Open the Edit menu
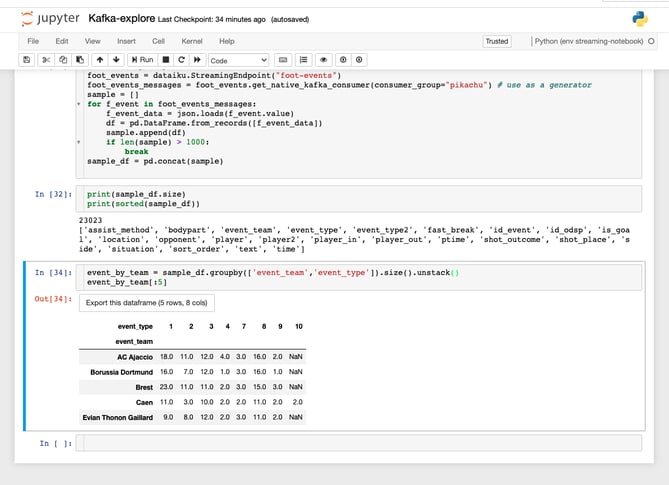Screen dimensions: 669x485 [x=62, y=41]
